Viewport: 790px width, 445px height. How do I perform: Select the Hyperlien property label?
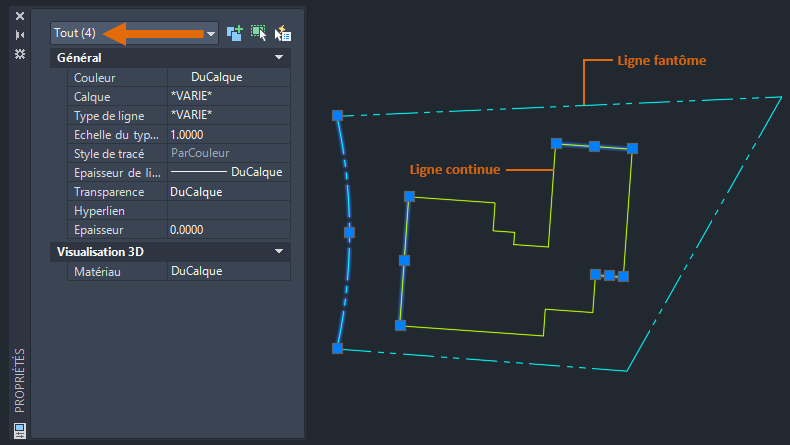pos(99,211)
